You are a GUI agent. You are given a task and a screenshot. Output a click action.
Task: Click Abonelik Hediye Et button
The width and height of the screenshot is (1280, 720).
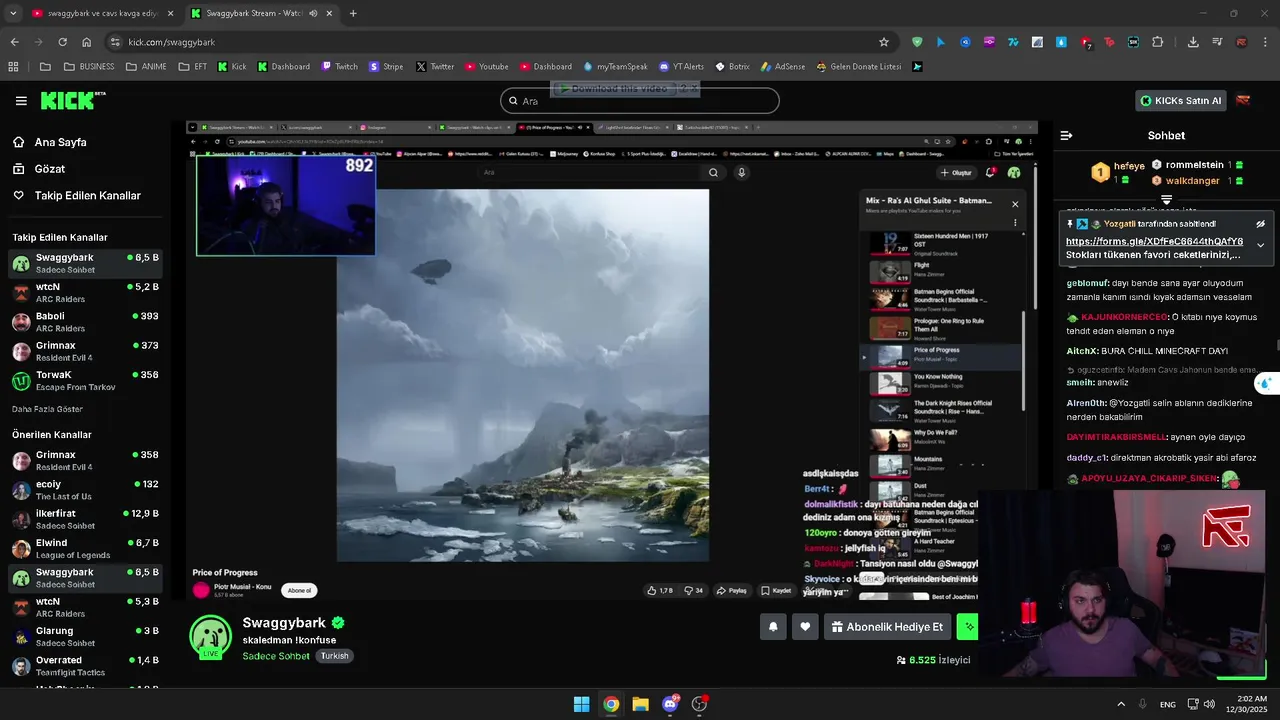887,627
